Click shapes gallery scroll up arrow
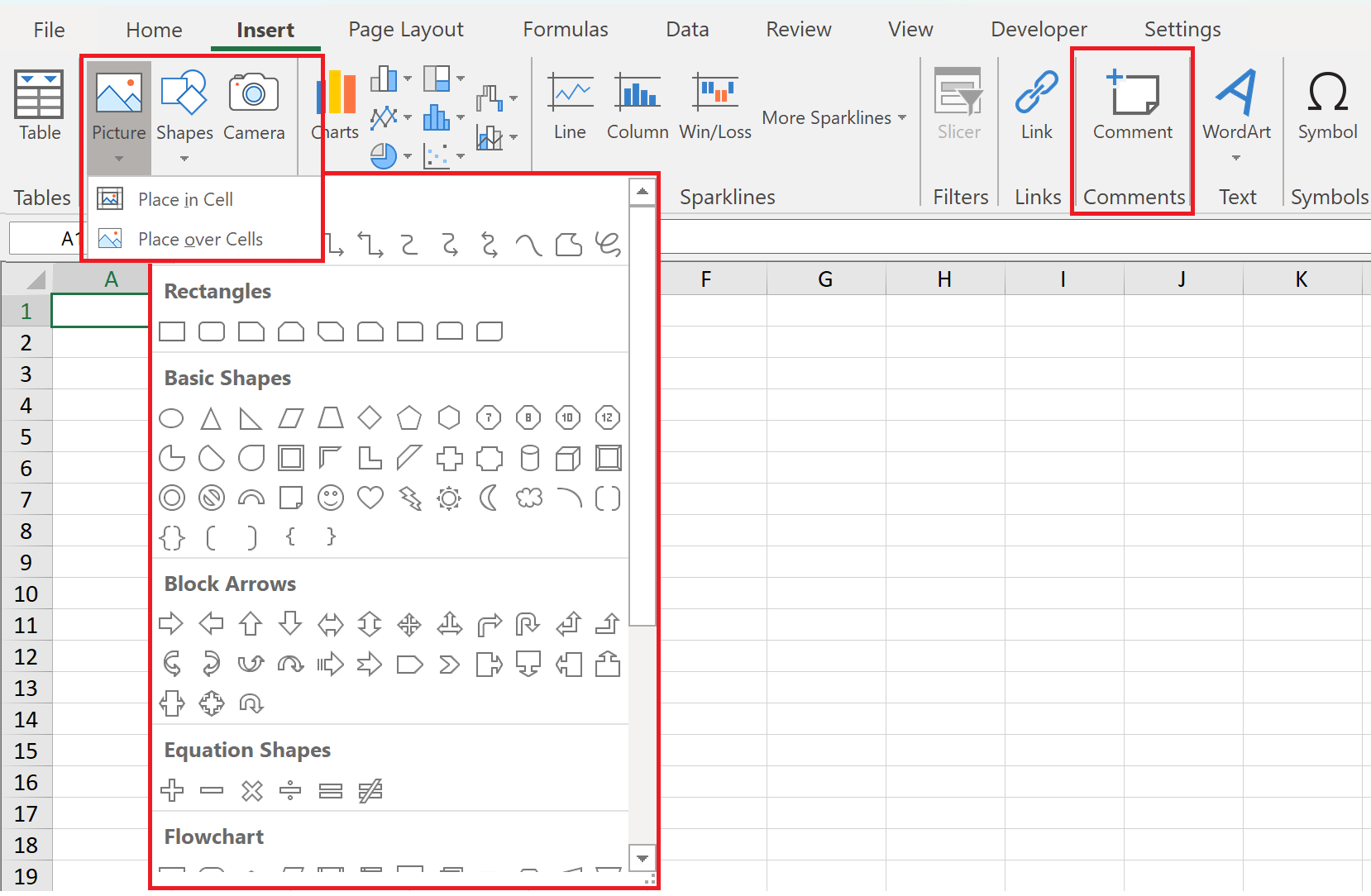Viewport: 1371px width, 896px height. (643, 191)
